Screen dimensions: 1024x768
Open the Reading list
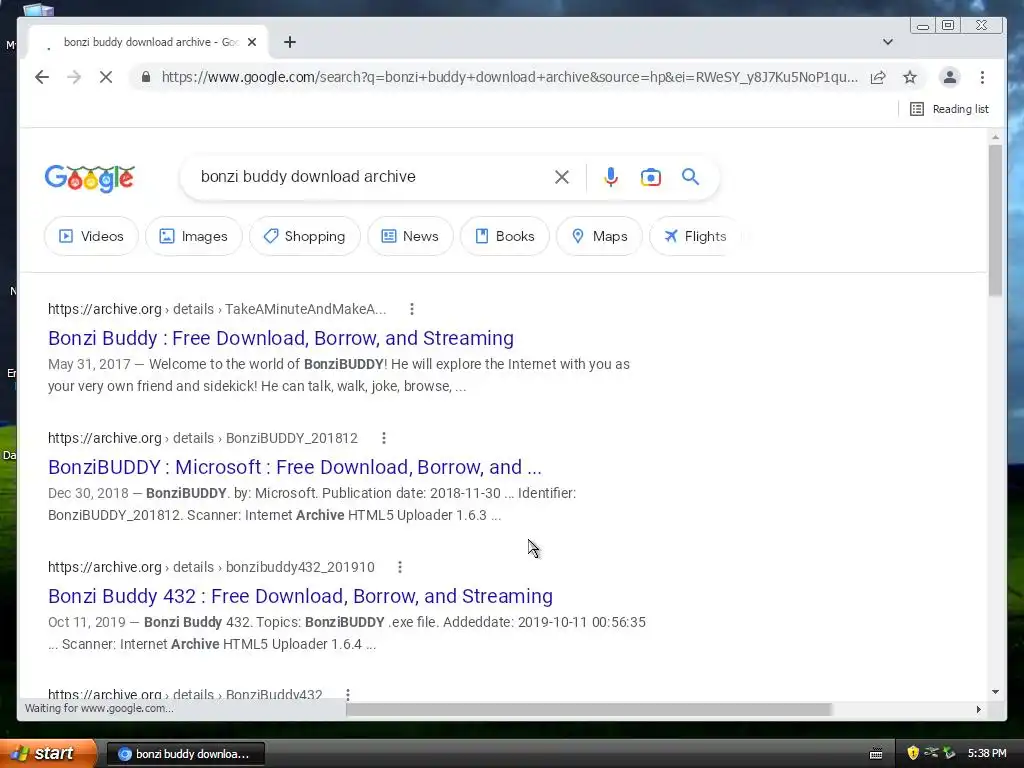[950, 109]
